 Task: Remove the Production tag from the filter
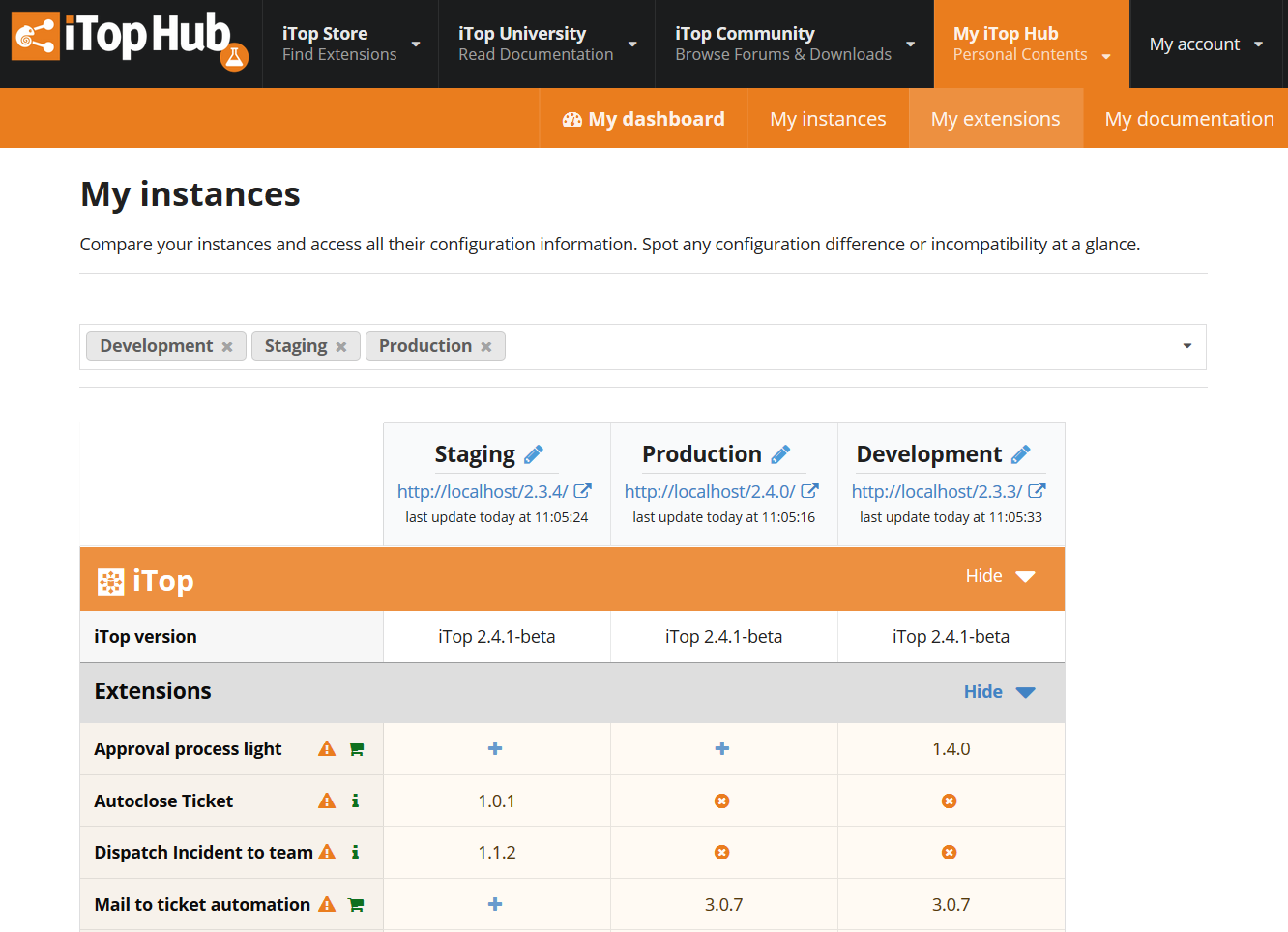pyautogui.click(x=486, y=347)
